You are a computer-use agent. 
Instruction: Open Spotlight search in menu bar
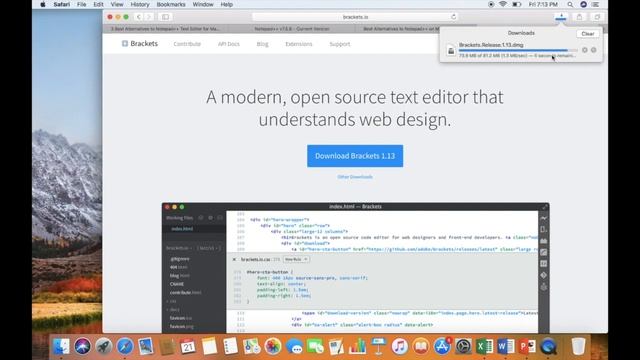[x=570, y=4]
